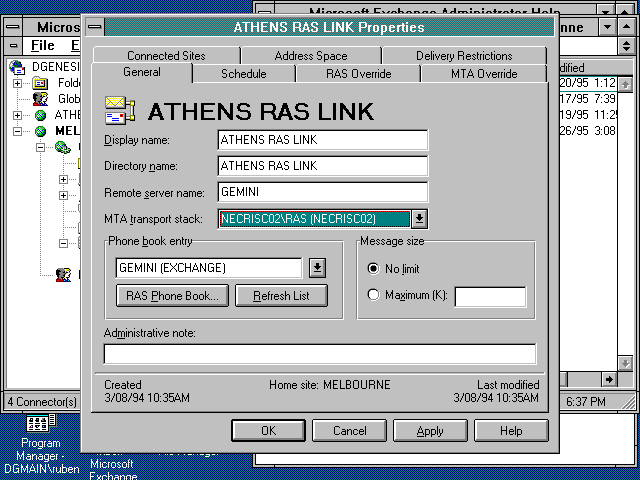
Task: Collapse the lowest minus node under Configuration
Action: pyautogui.click(x=63, y=243)
